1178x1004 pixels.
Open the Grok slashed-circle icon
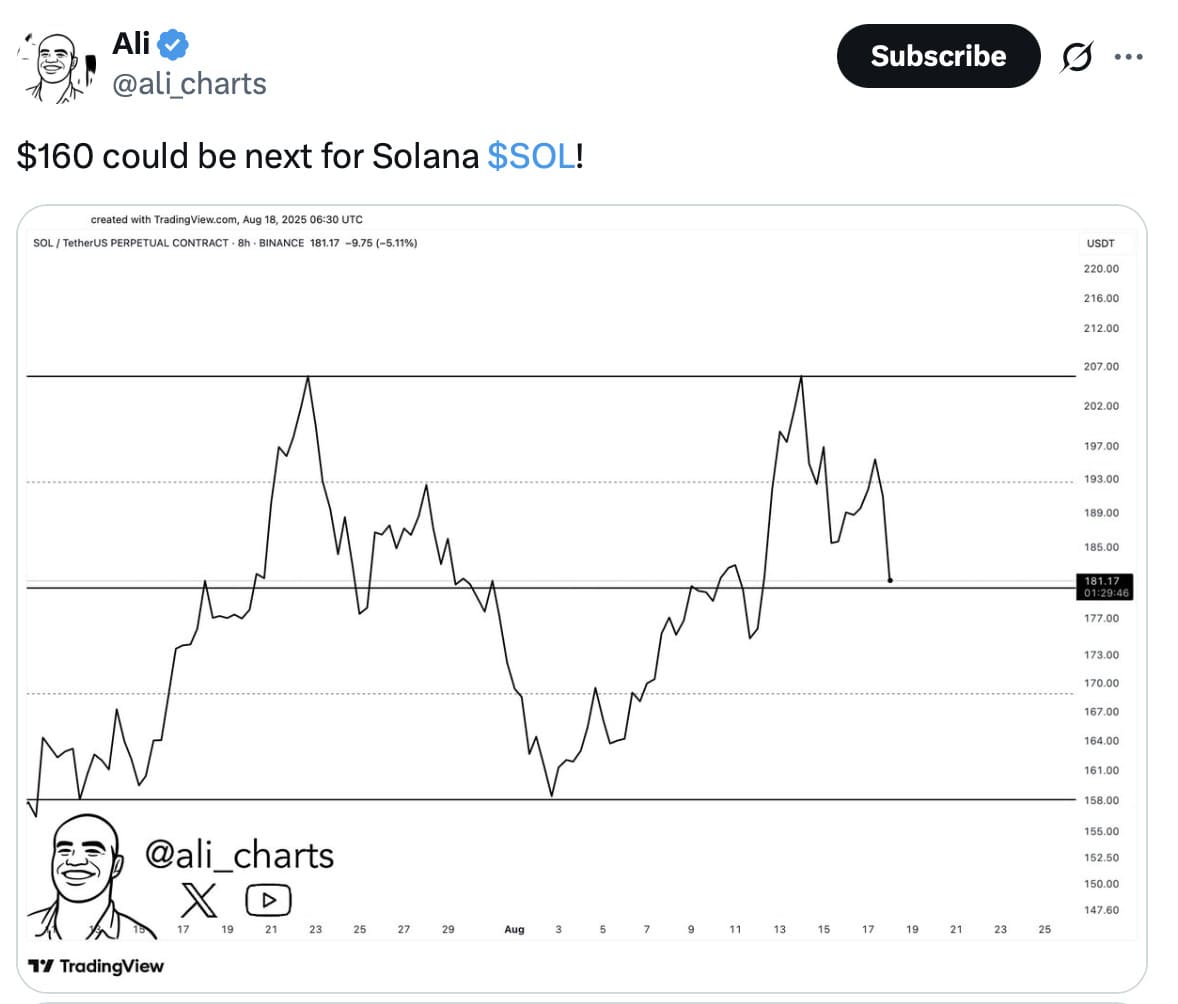tap(1077, 56)
